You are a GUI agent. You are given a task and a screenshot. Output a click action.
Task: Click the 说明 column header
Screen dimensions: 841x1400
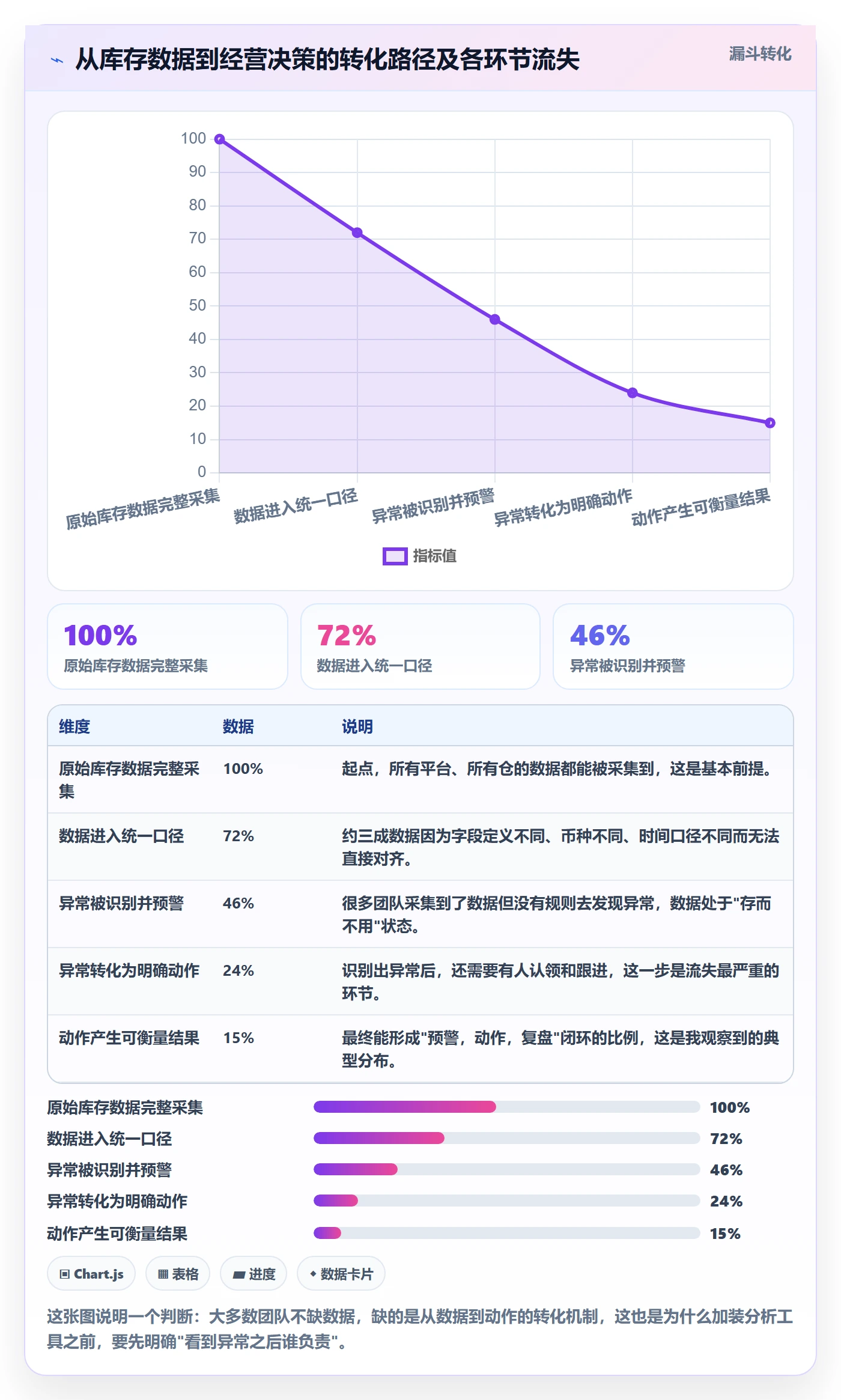tap(357, 726)
